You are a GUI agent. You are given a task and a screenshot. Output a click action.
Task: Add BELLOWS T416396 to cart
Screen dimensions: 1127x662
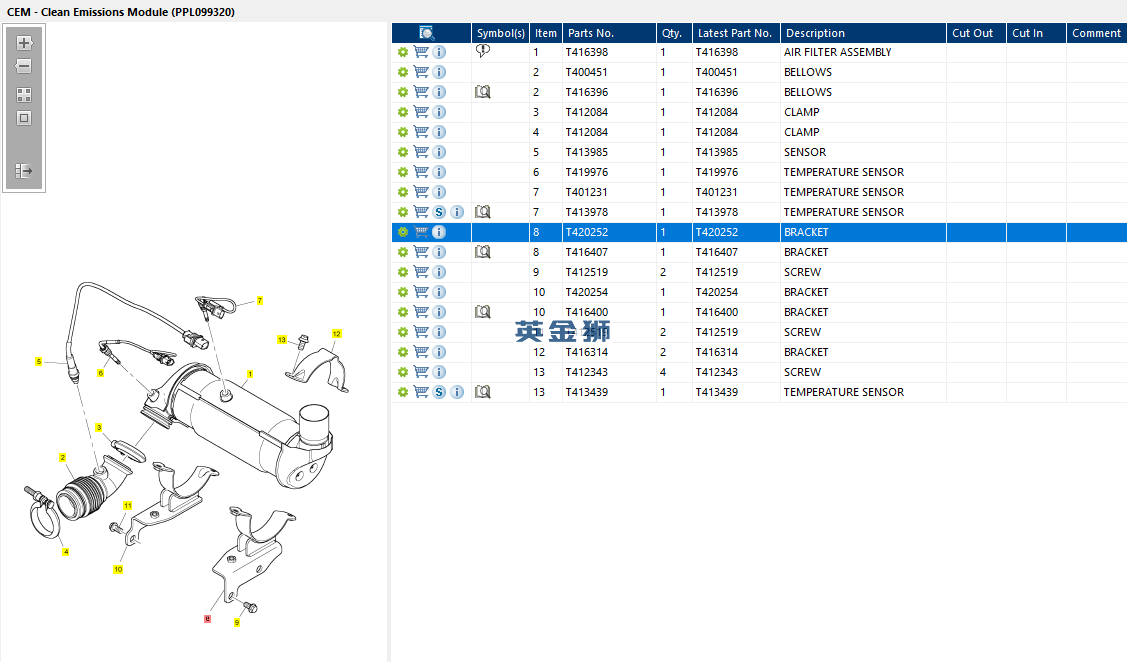coord(421,92)
